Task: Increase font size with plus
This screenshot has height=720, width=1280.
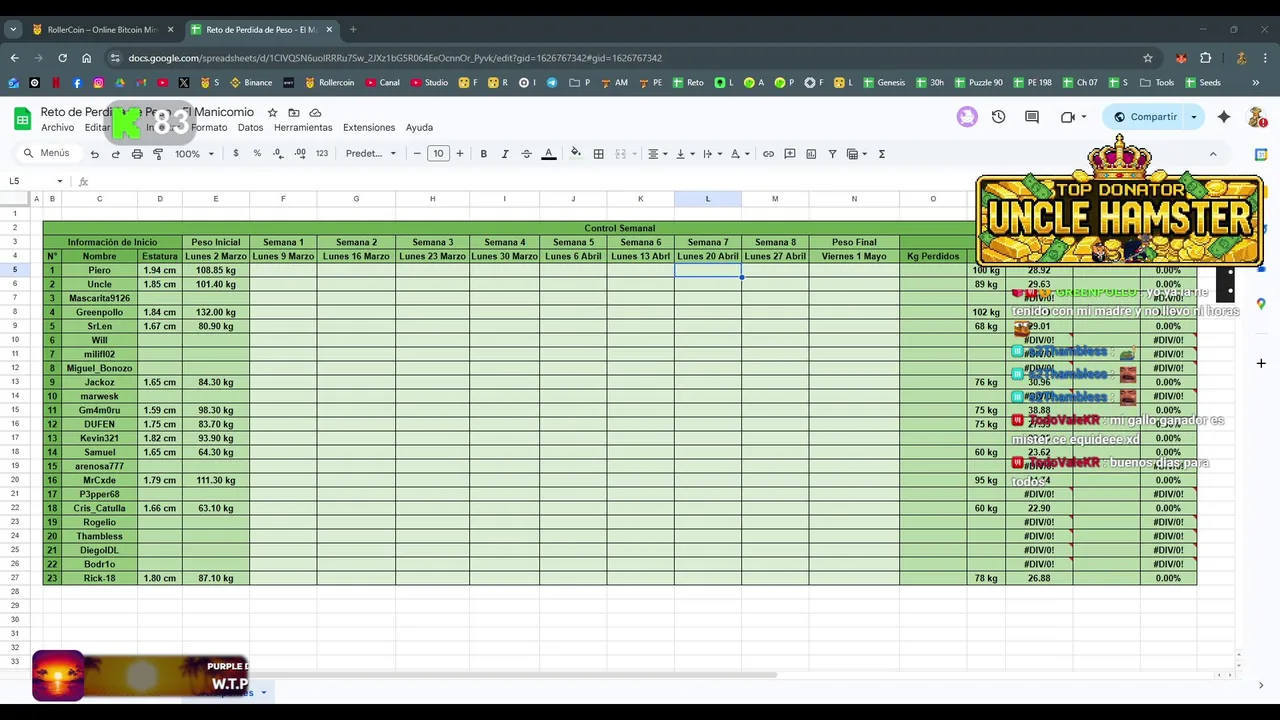Action: (460, 154)
